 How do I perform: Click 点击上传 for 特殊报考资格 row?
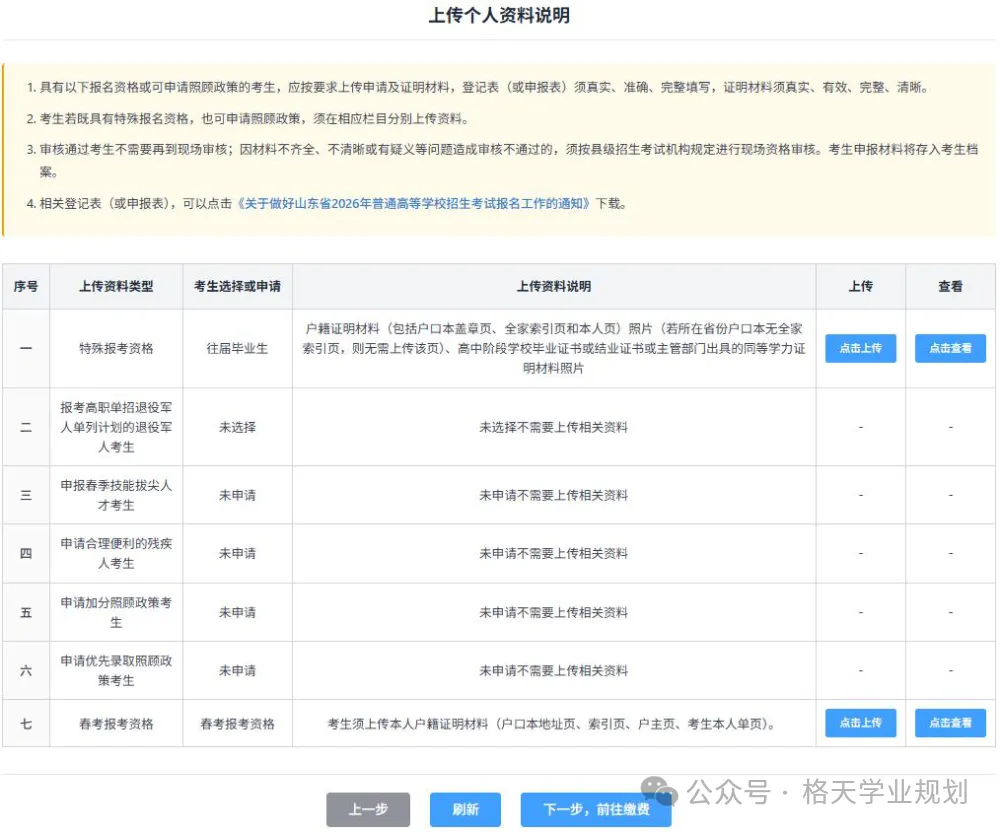pos(860,348)
